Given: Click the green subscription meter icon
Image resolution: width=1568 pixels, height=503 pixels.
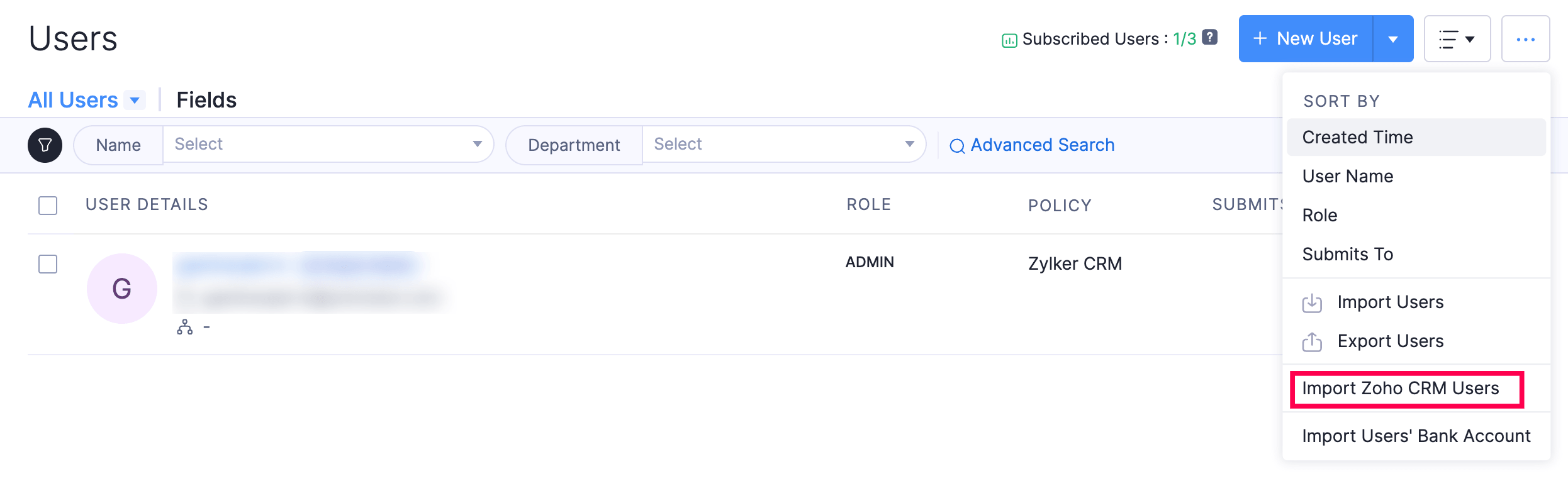Looking at the screenshot, I should [1009, 38].
